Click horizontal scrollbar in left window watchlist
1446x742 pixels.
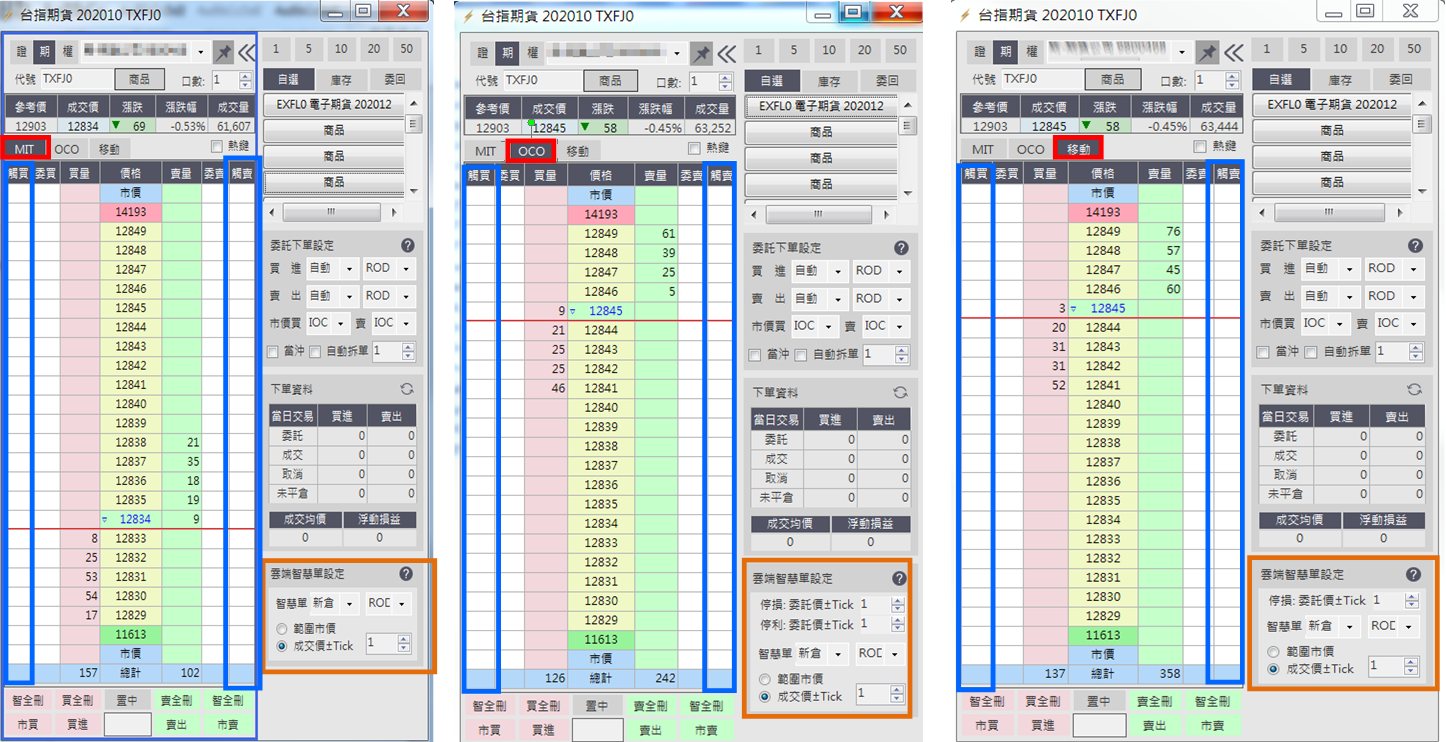coord(334,212)
